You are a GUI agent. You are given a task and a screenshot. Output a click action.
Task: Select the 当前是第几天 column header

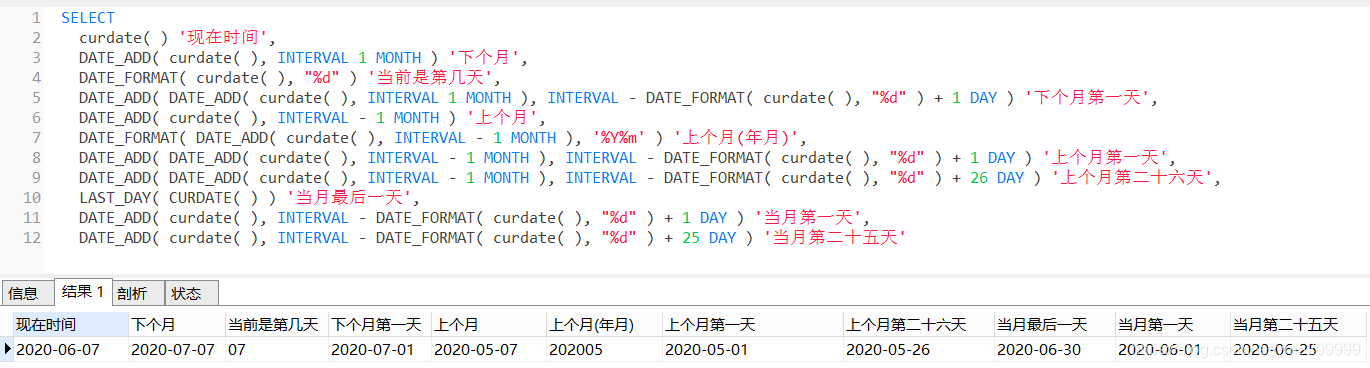(x=276, y=324)
